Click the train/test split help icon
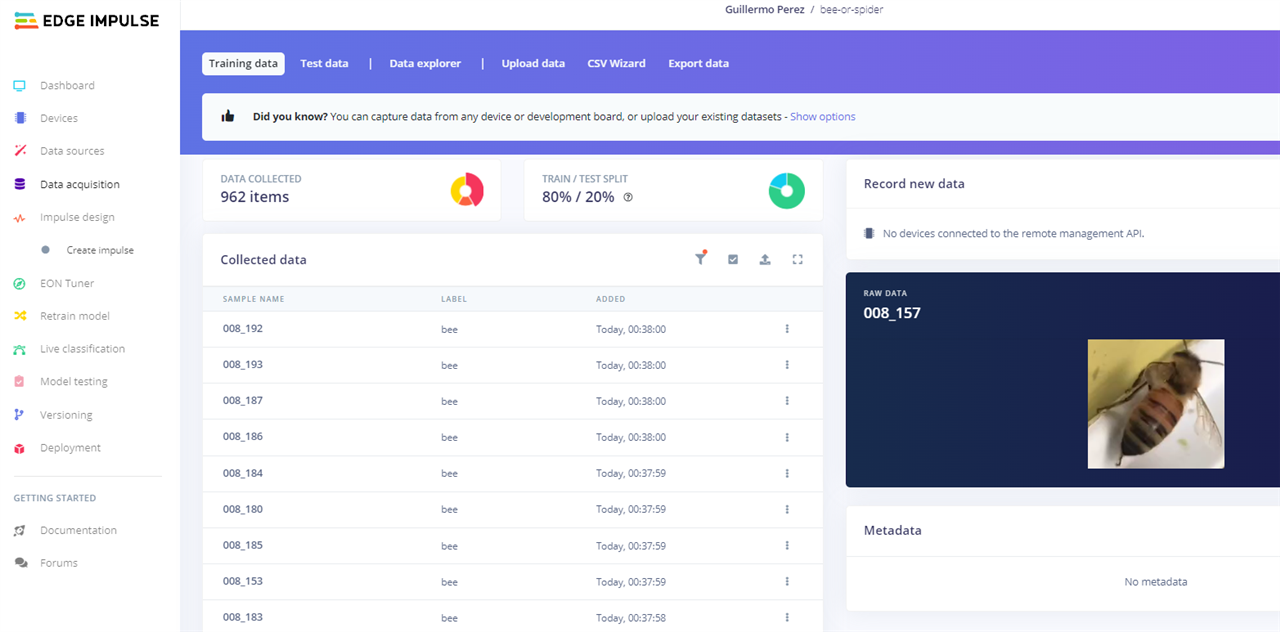1280x632 pixels. point(628,197)
